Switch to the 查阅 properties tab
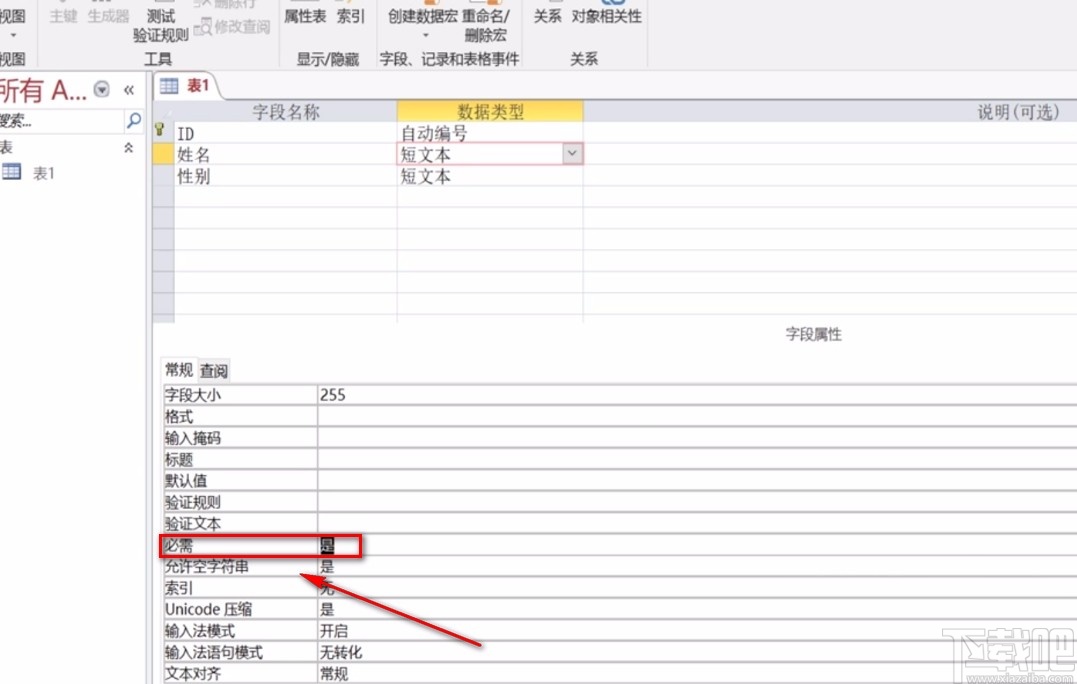Viewport: 1077px width, 684px height. pos(212,369)
